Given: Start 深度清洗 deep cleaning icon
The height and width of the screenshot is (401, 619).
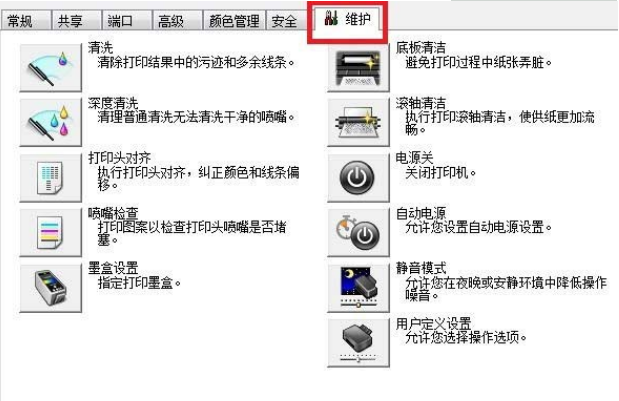Looking at the screenshot, I should pos(51,123).
